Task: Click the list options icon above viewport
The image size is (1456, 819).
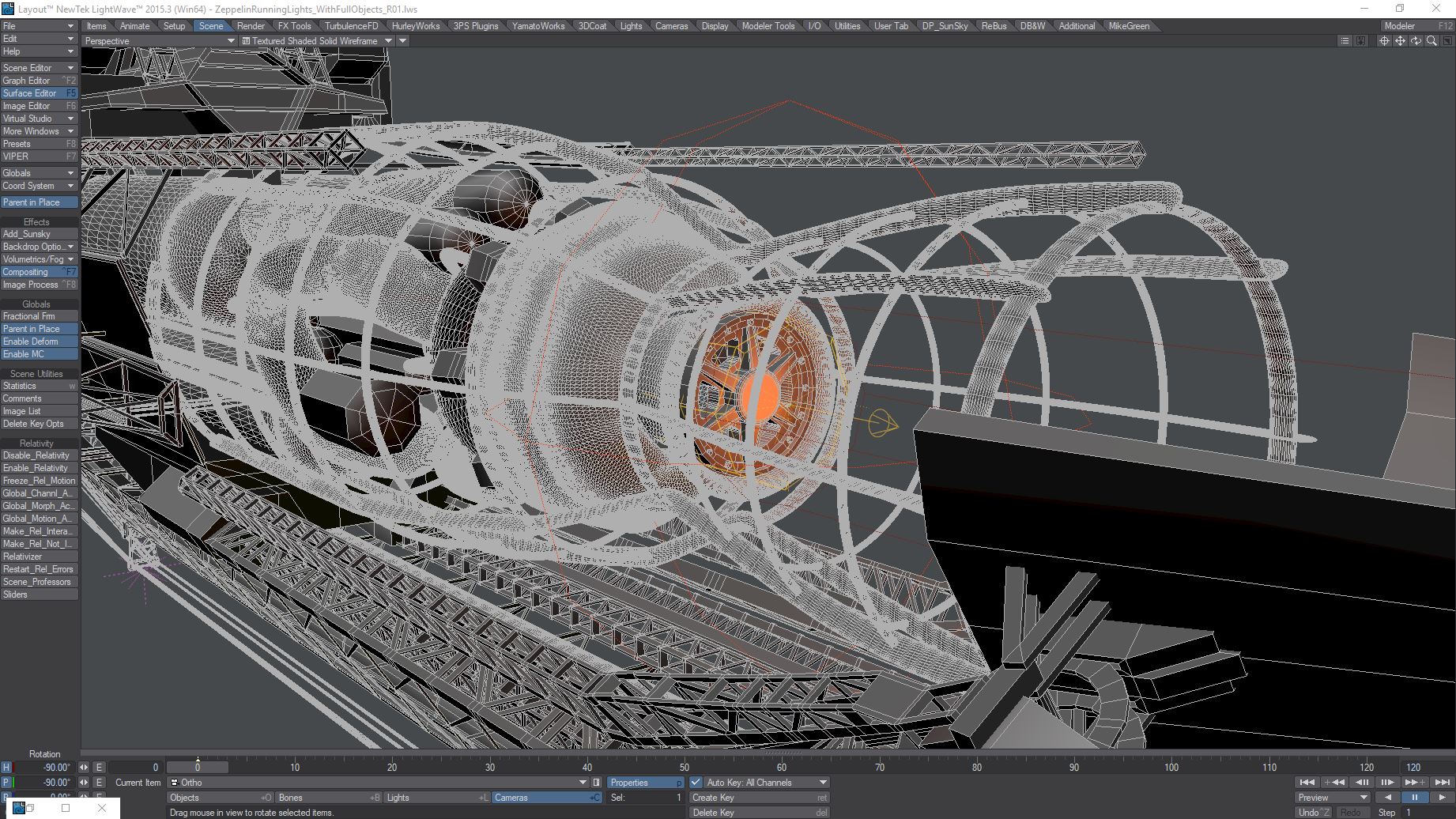Action: 1345,41
